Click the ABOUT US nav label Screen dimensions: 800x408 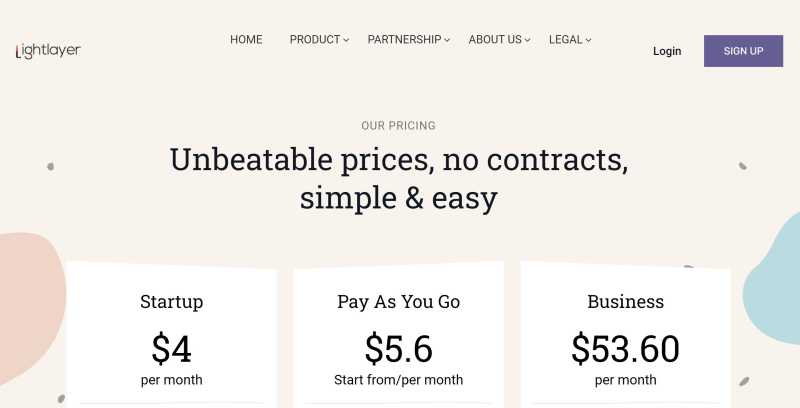495,40
